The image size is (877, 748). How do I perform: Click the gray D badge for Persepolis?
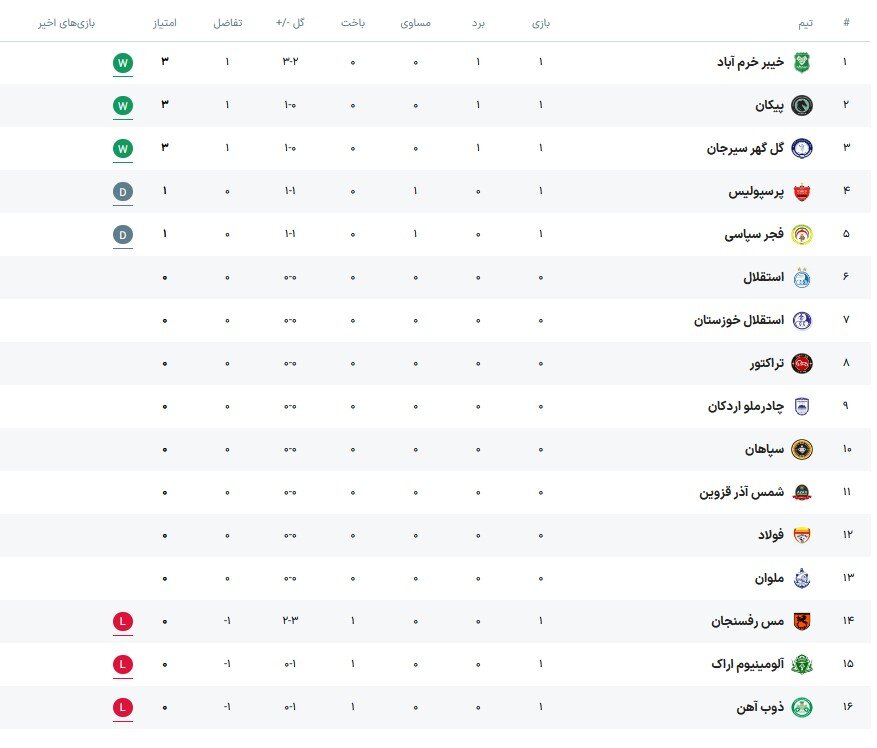coord(123,192)
